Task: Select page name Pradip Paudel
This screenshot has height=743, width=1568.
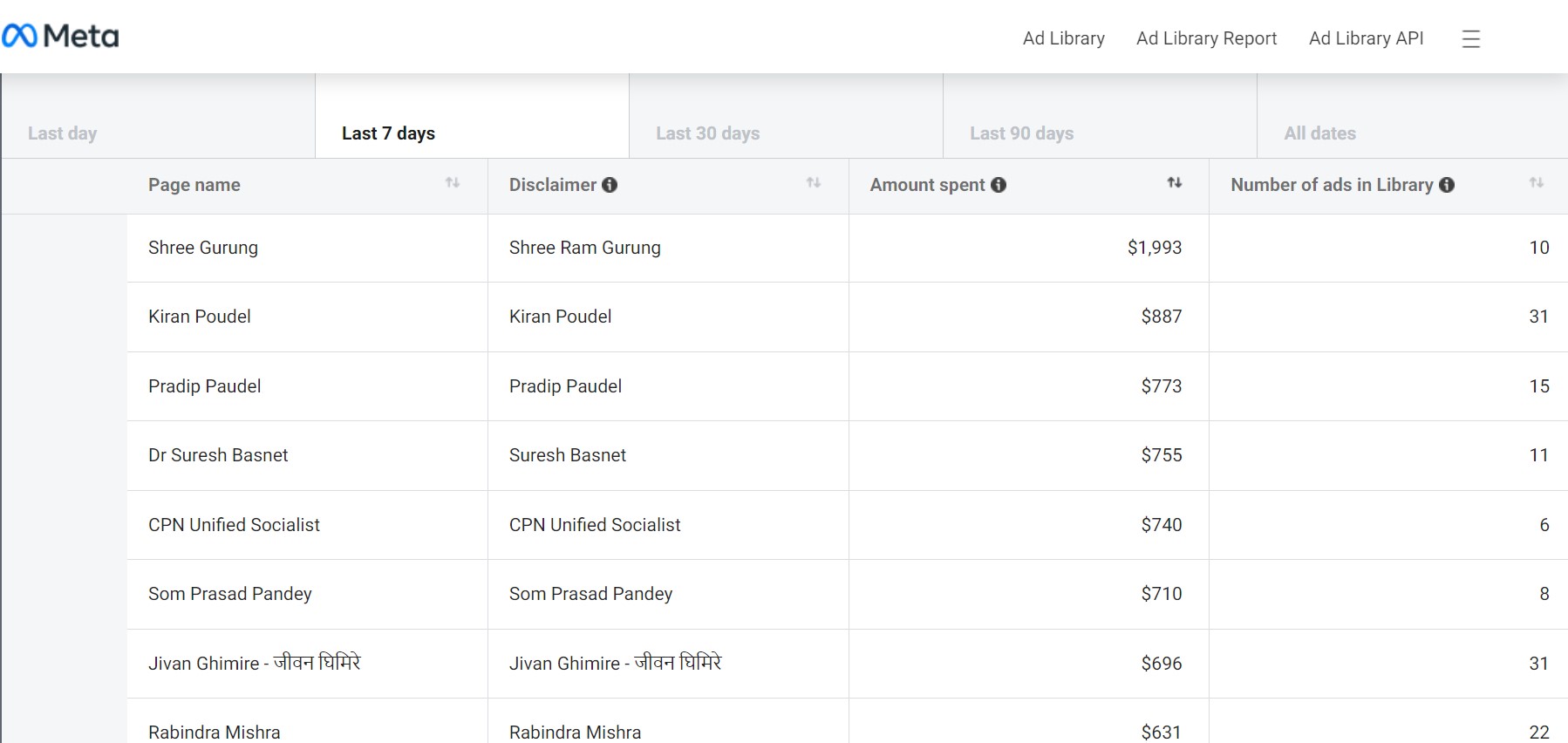Action: [x=205, y=386]
